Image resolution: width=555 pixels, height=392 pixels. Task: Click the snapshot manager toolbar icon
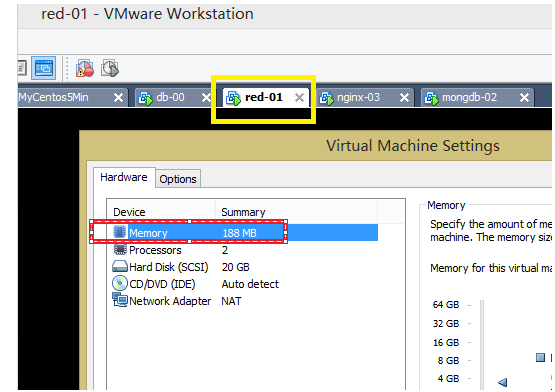pos(110,68)
